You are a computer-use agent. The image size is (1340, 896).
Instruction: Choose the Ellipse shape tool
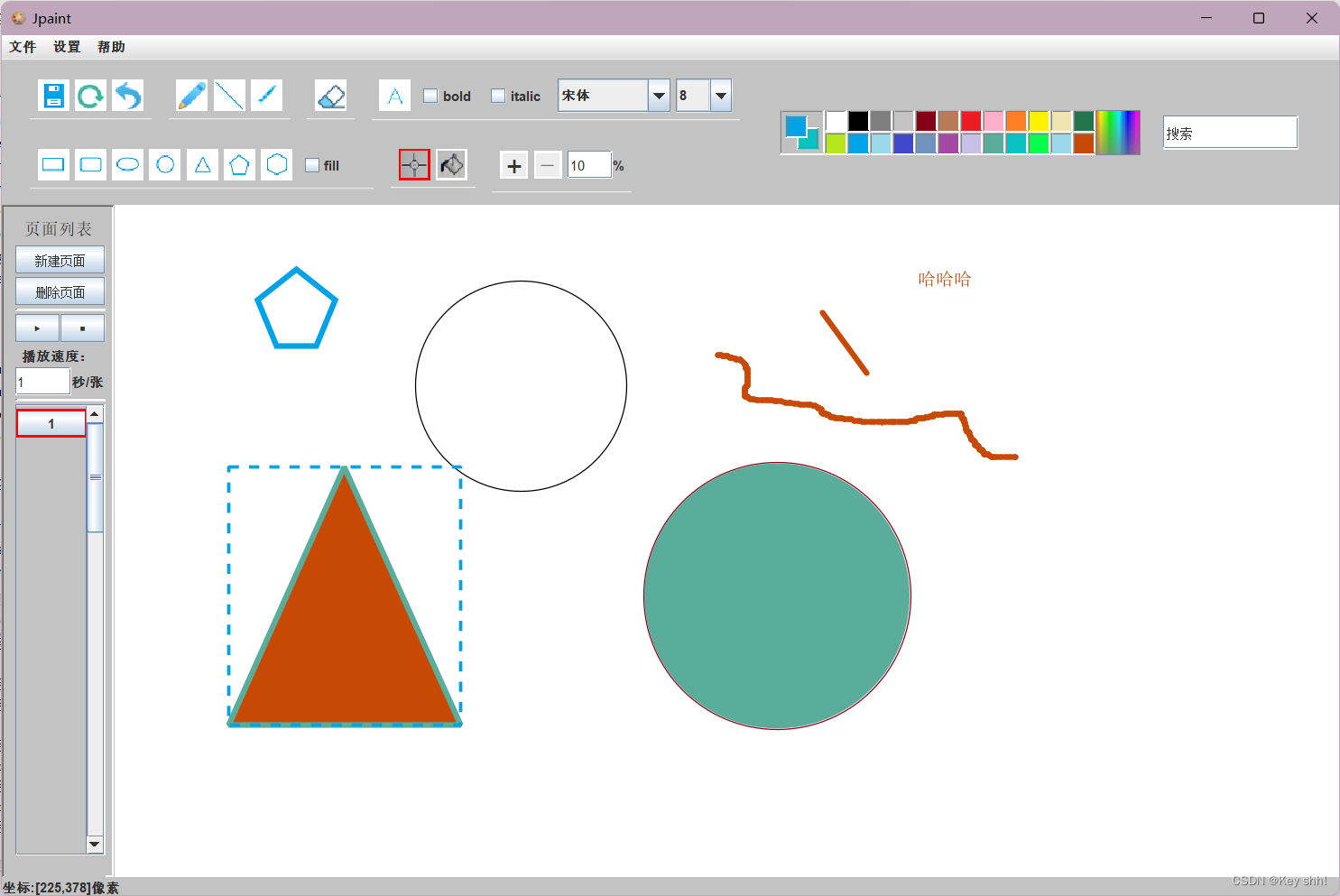tap(127, 164)
